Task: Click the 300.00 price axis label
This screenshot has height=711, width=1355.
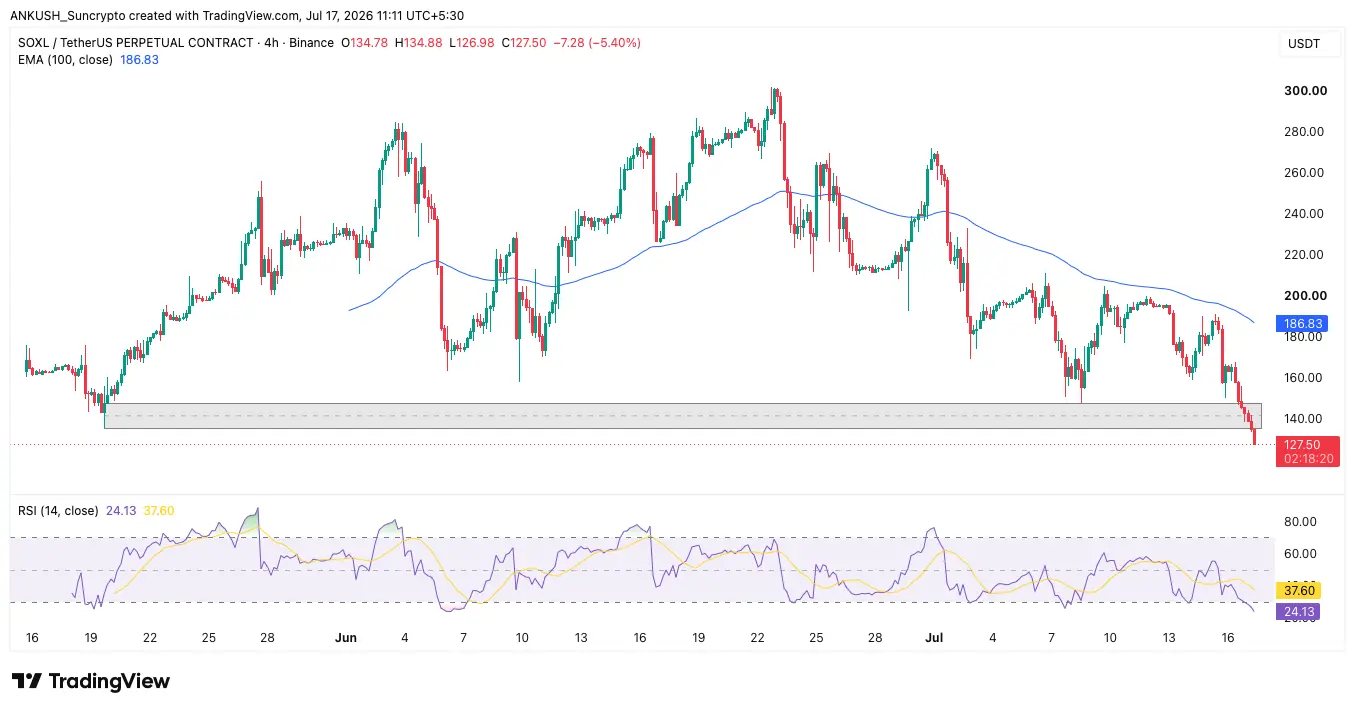Action: click(1305, 90)
